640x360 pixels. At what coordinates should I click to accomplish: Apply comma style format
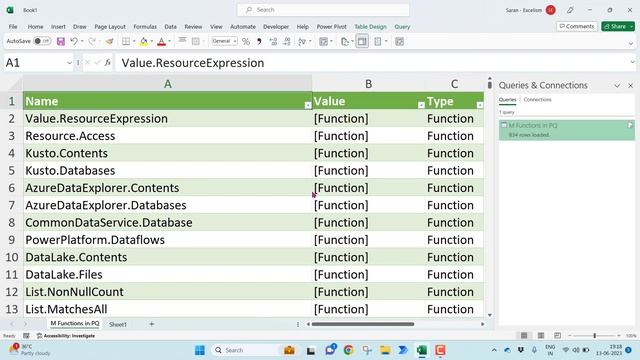(x=259, y=41)
